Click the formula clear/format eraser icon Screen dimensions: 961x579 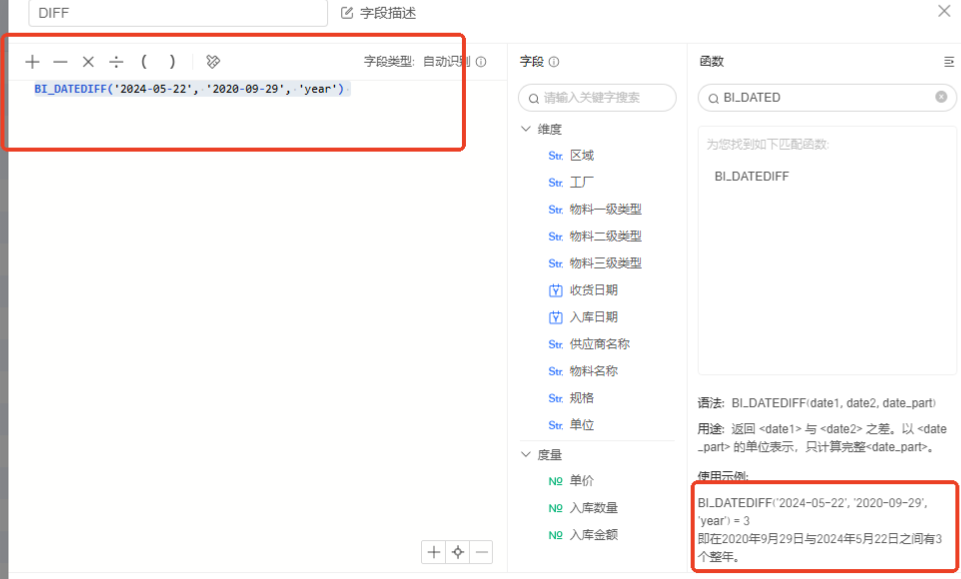[x=212, y=62]
